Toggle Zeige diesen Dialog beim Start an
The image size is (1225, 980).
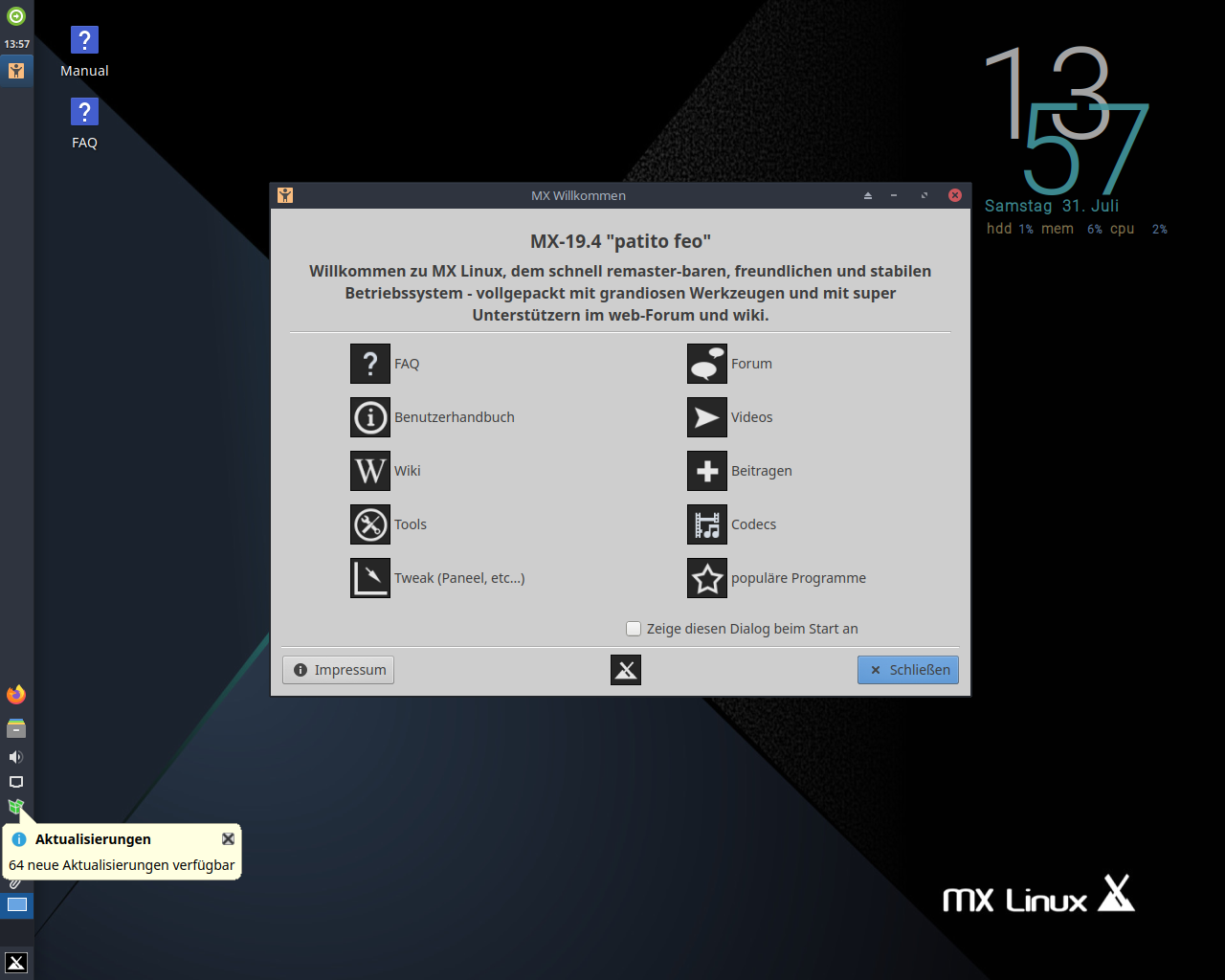634,629
